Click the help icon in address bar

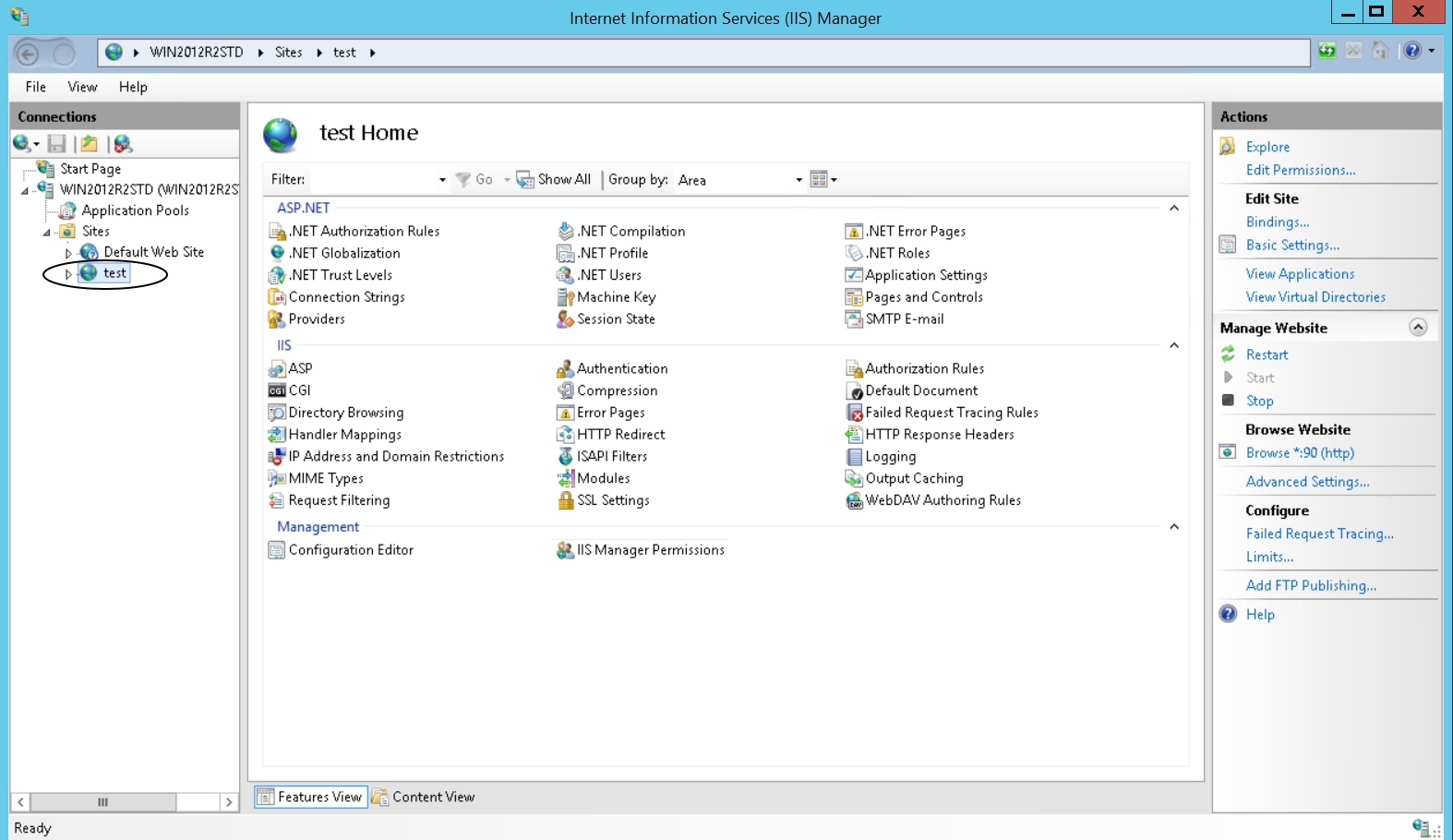pos(1412,51)
